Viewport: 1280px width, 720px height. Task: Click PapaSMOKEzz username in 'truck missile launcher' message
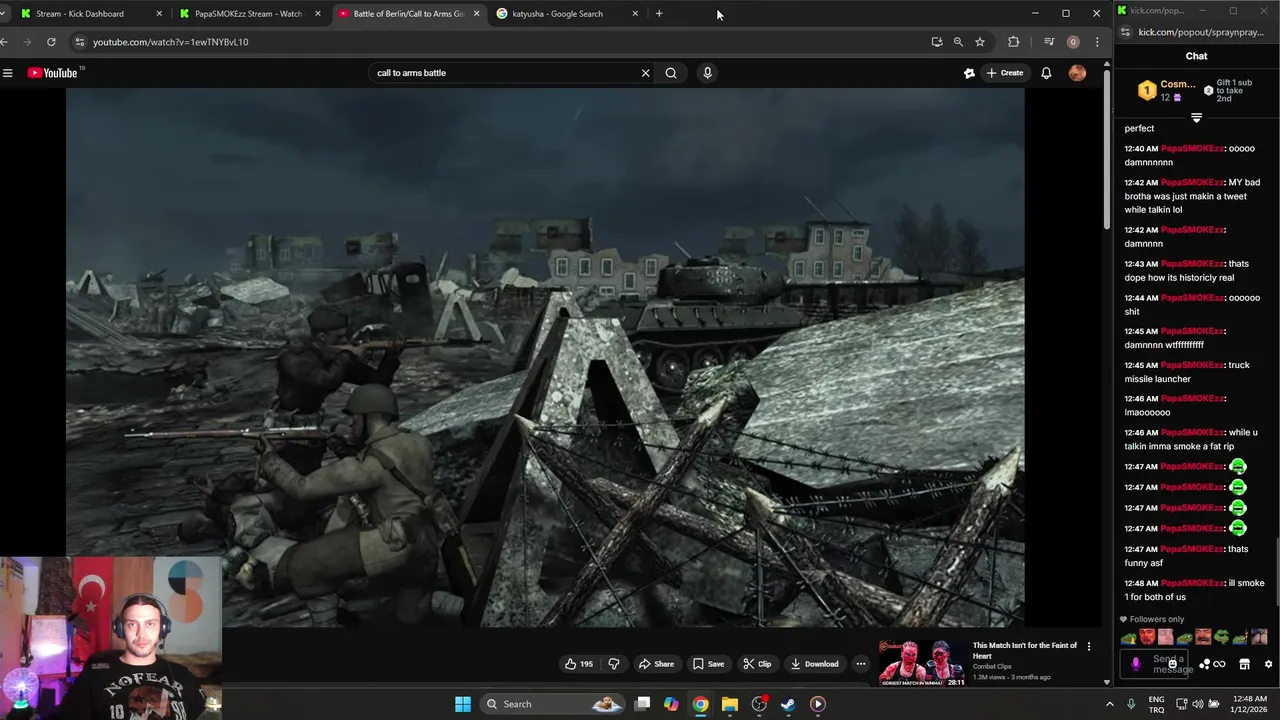[1192, 365]
